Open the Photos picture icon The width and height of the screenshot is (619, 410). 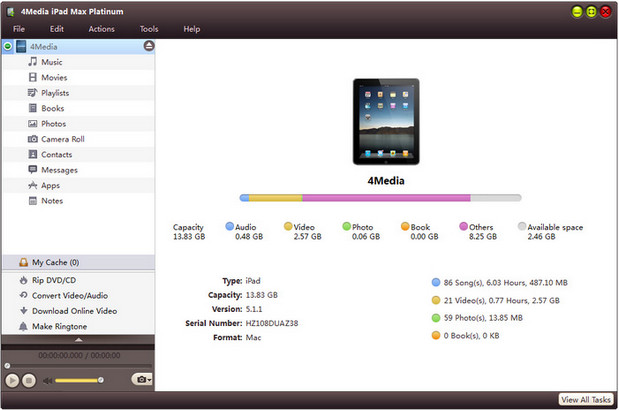pos(33,124)
